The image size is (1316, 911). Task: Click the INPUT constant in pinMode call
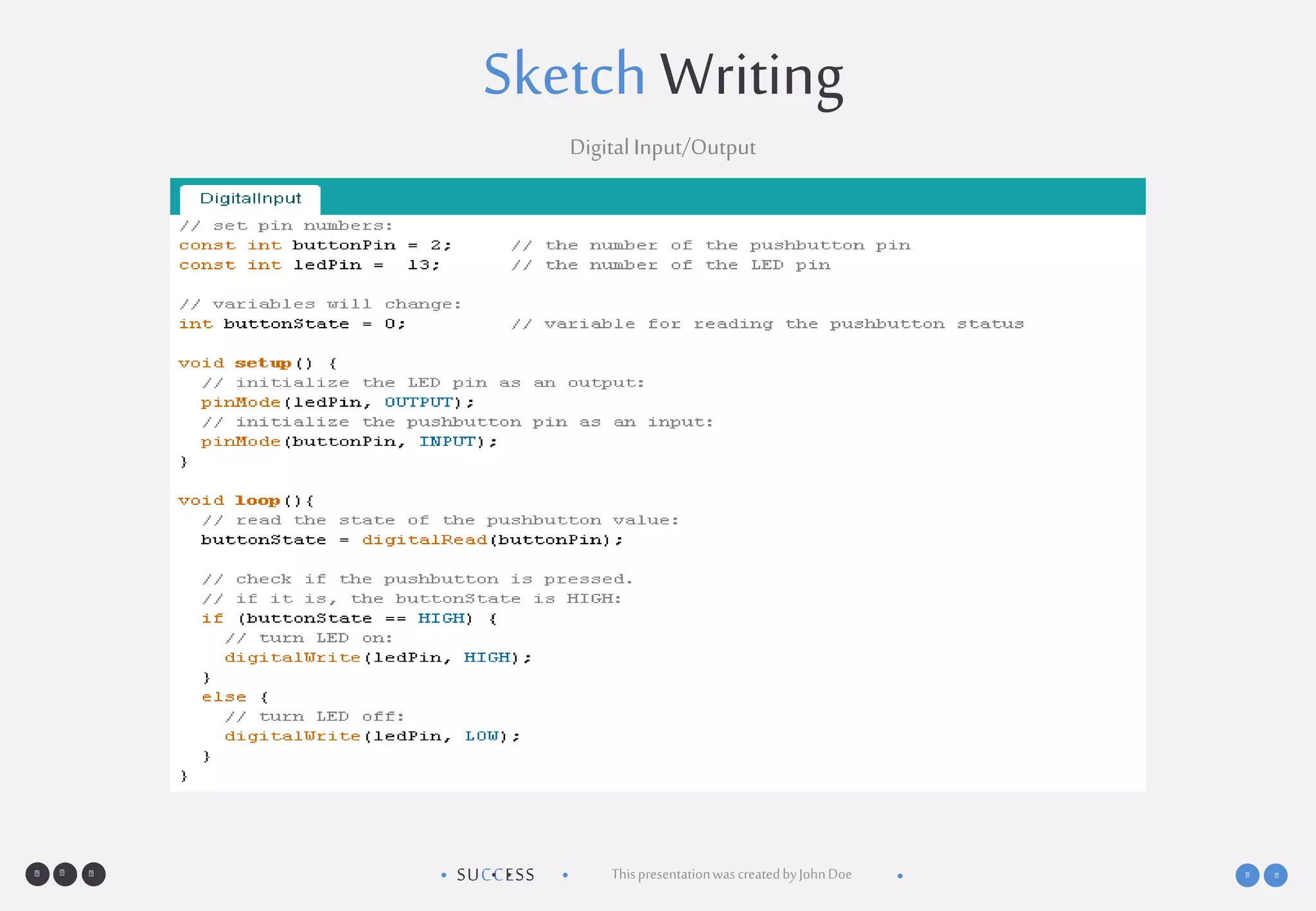pos(447,441)
